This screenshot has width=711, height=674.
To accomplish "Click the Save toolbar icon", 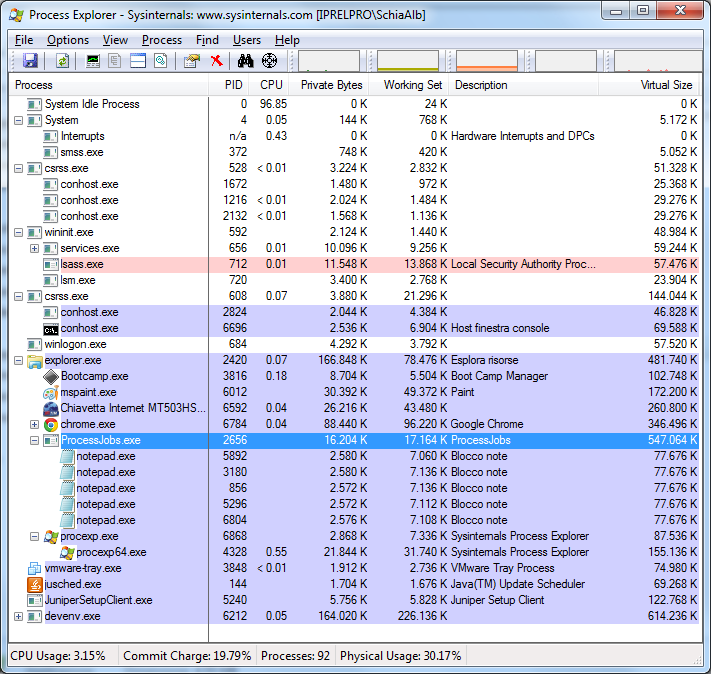I will (x=30, y=60).
